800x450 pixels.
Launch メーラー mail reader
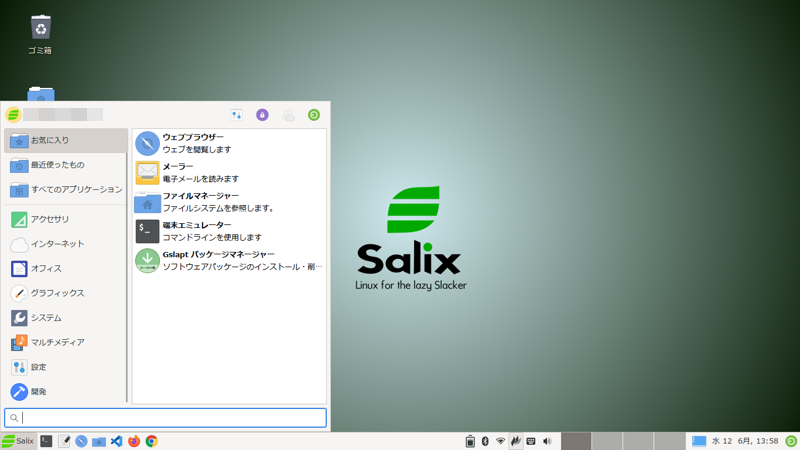(229, 172)
